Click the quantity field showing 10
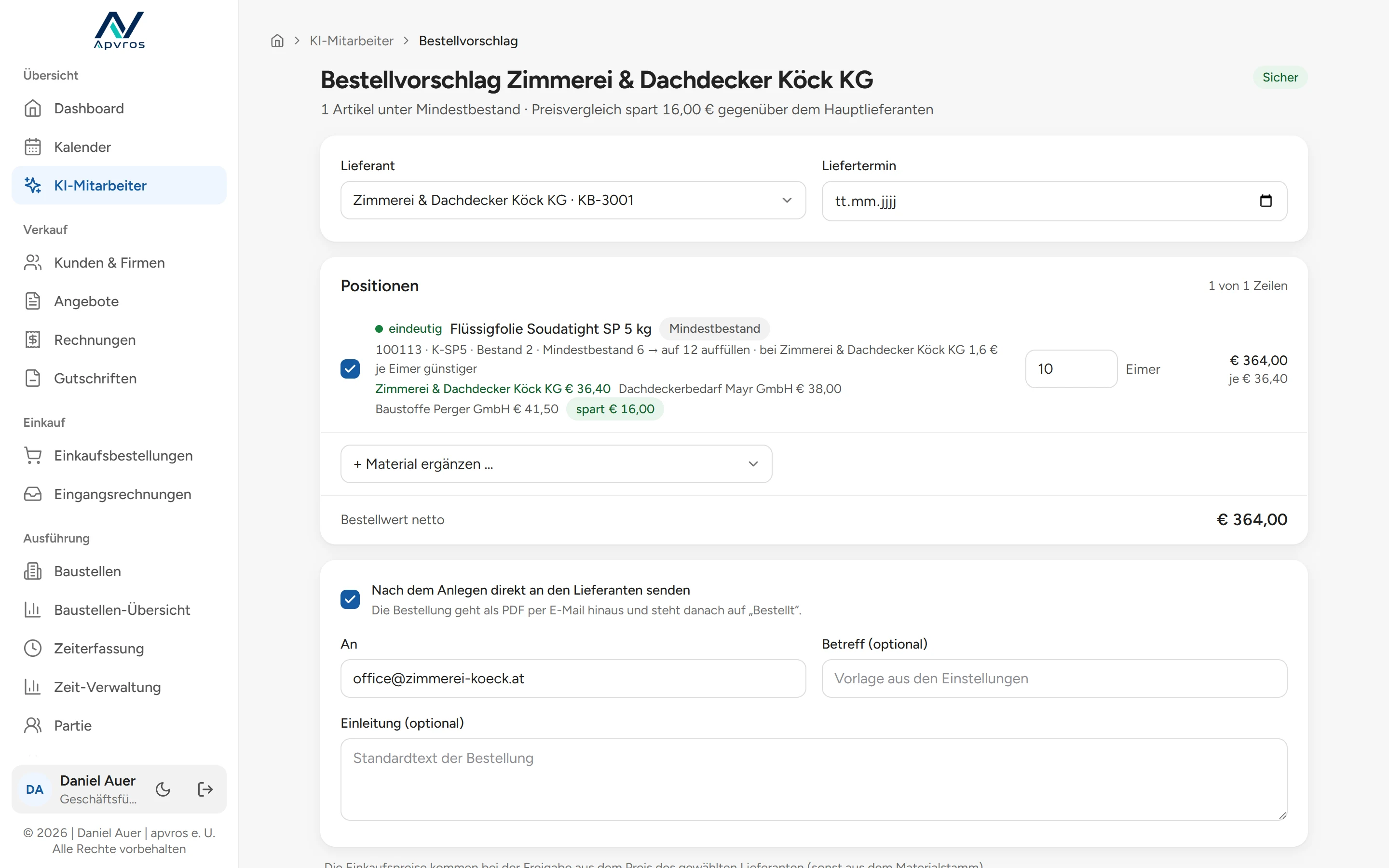 1071,368
